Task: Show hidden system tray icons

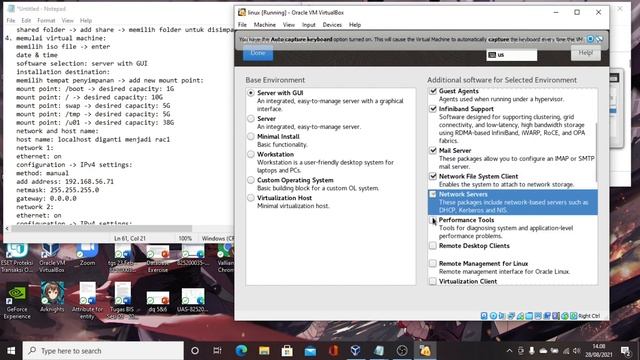Action: coord(509,351)
